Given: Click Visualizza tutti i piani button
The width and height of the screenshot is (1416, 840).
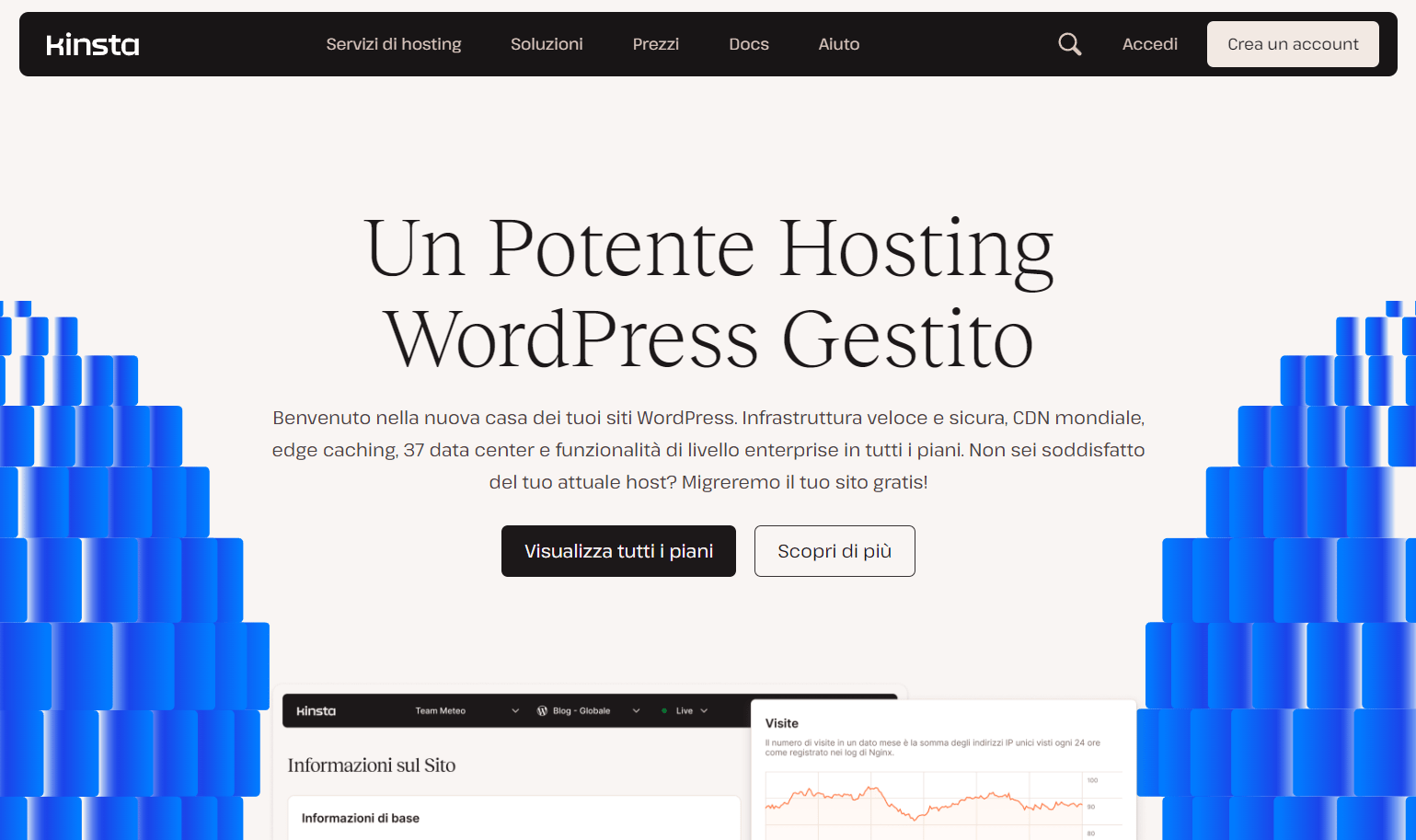Looking at the screenshot, I should 618,551.
